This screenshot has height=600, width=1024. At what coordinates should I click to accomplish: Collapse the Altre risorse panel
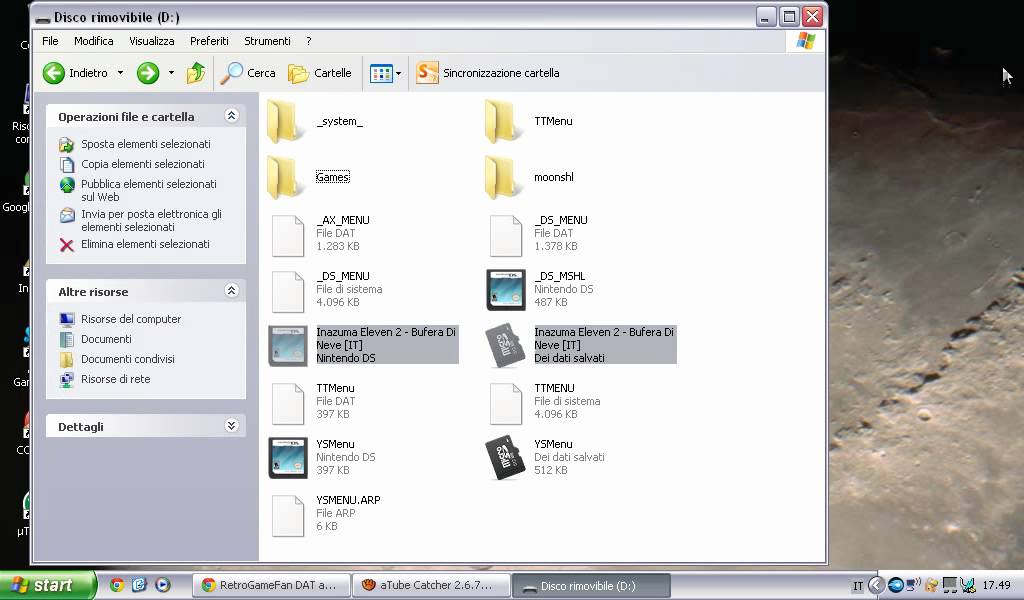coord(231,291)
